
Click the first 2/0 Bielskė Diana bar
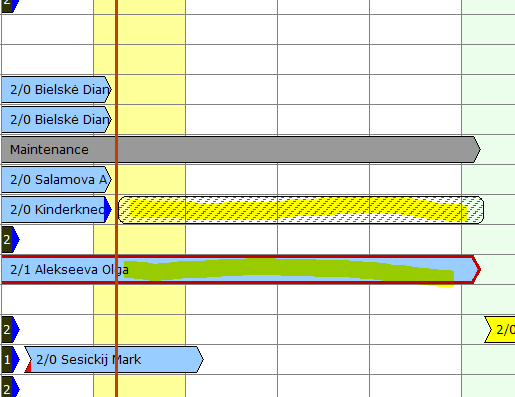coord(56,90)
